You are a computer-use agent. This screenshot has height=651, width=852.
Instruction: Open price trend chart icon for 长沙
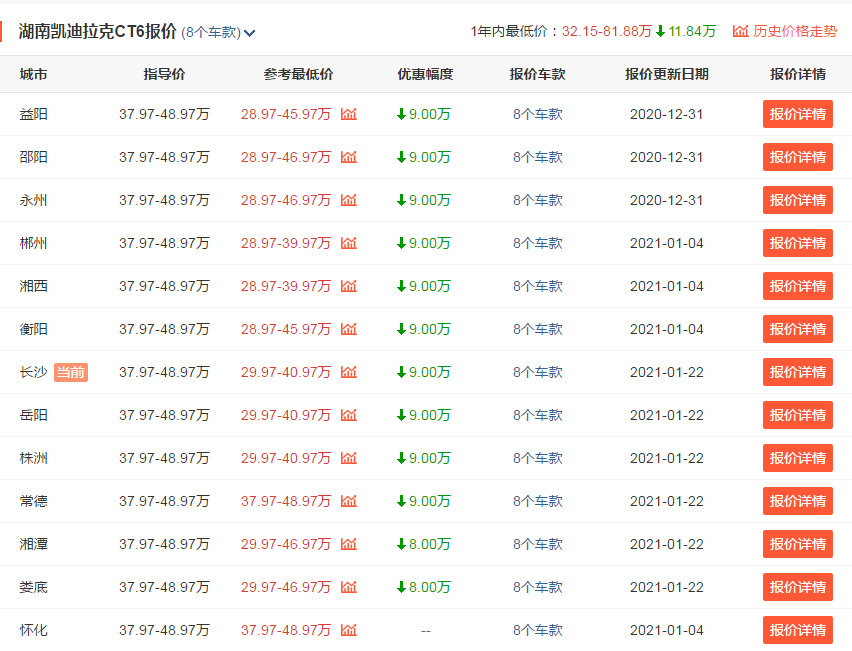[x=349, y=372]
